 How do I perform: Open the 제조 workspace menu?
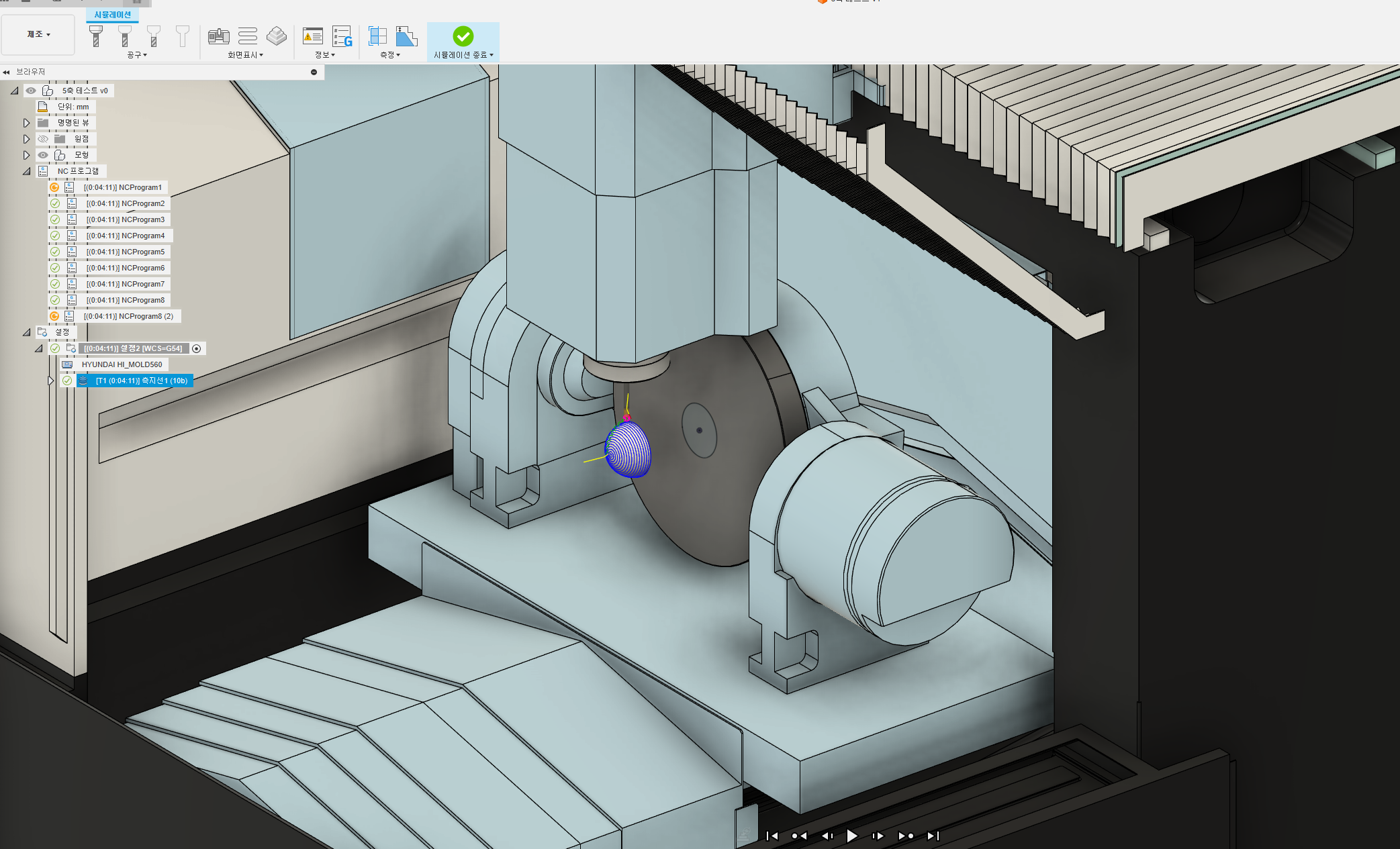tap(38, 34)
